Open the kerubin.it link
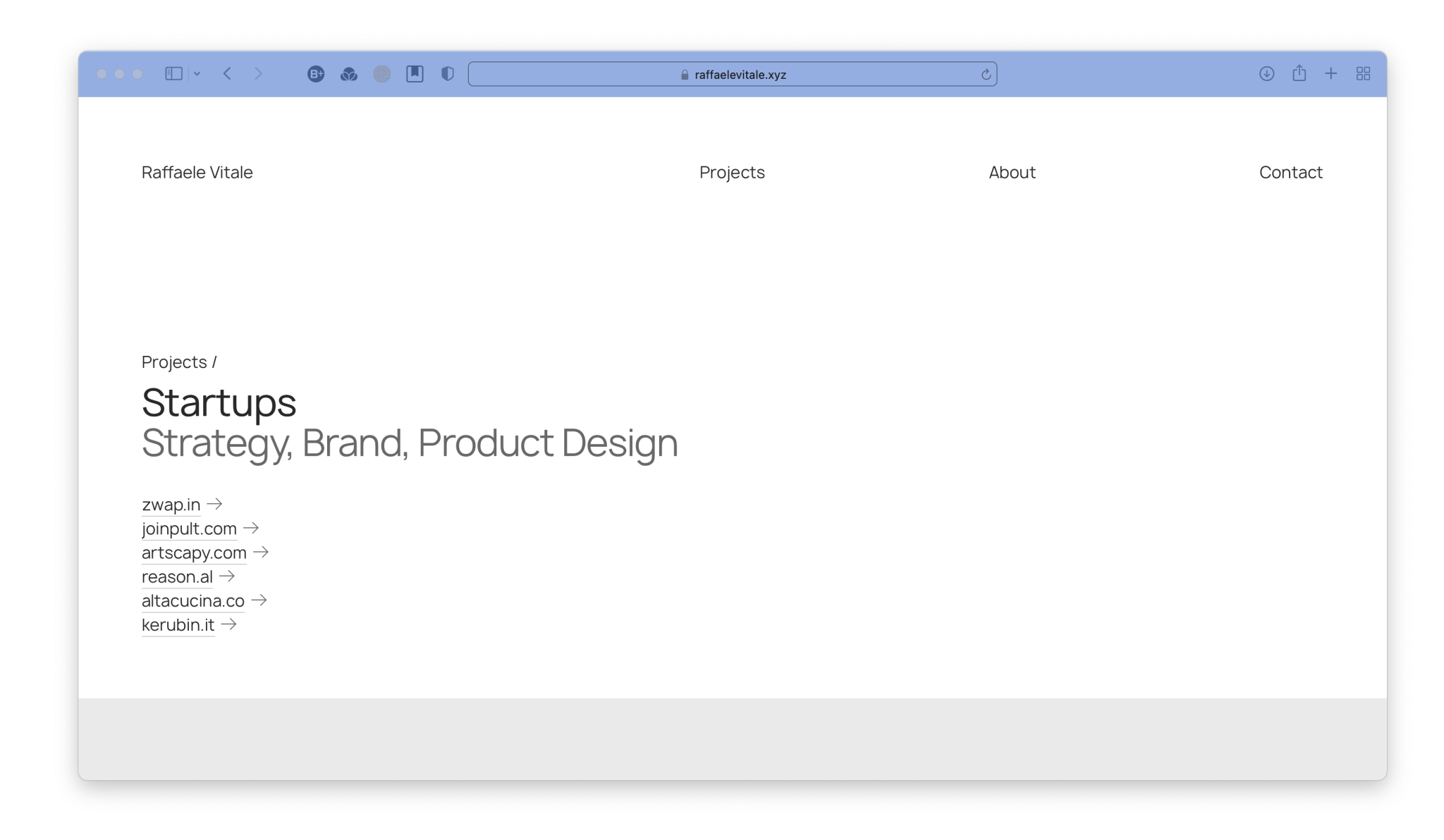This screenshot has width=1444, height=840. [x=178, y=624]
